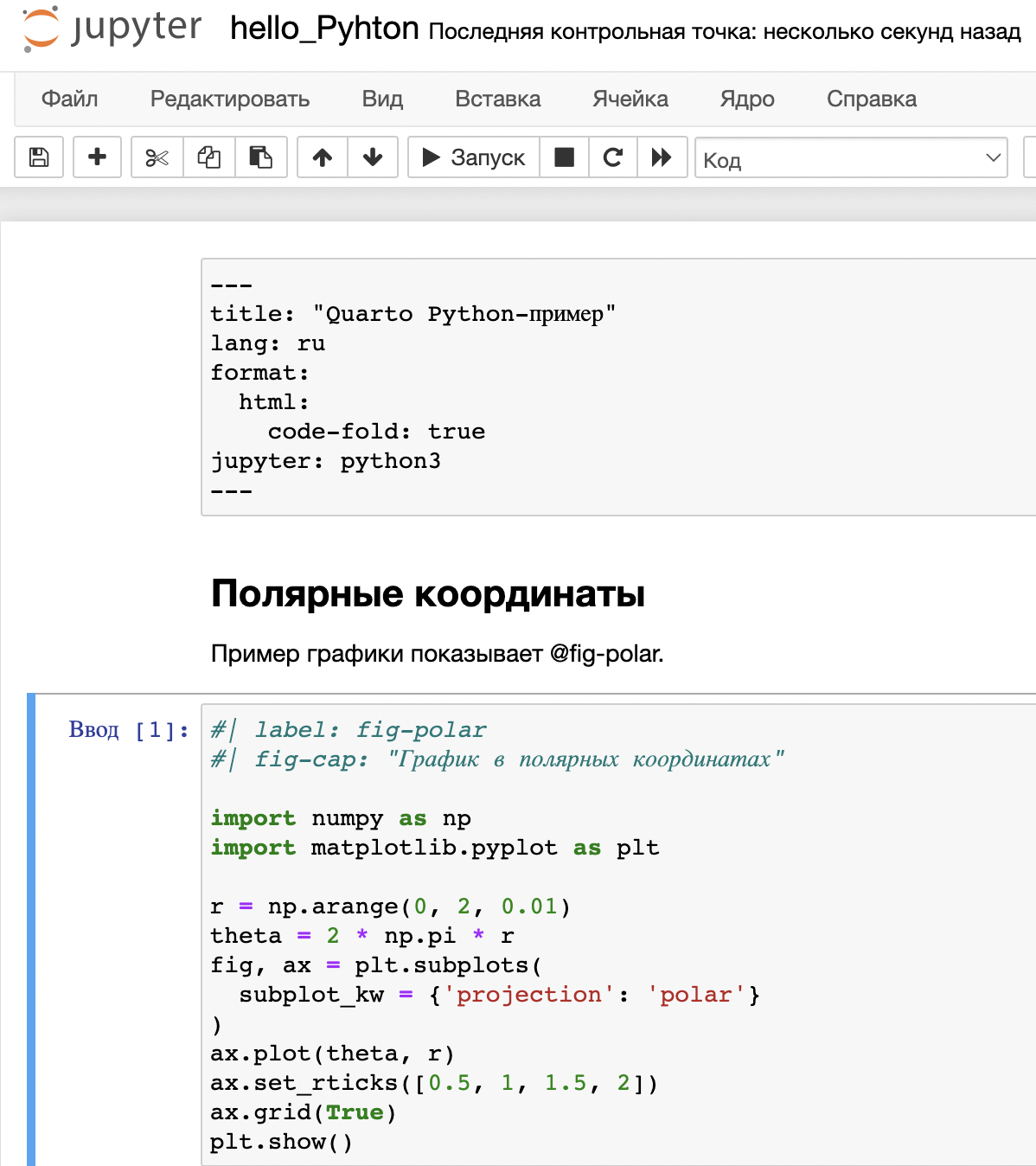Restart kernel and run all fast-forward icon
The image size is (1036, 1166).
(x=662, y=157)
